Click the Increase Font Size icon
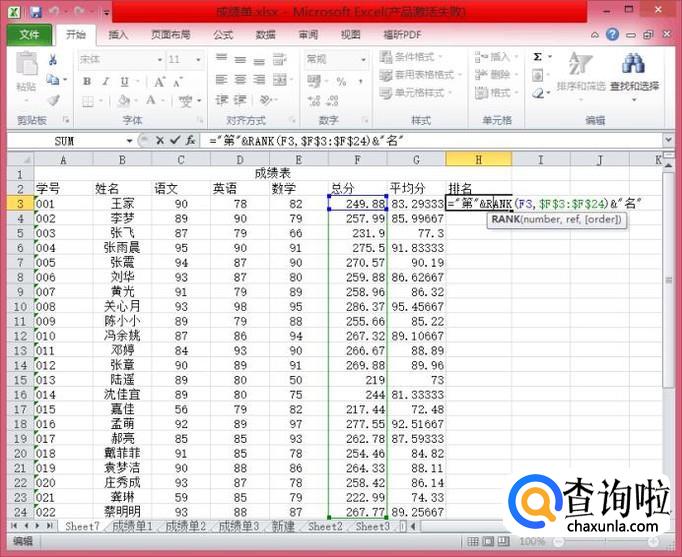 coord(160,82)
